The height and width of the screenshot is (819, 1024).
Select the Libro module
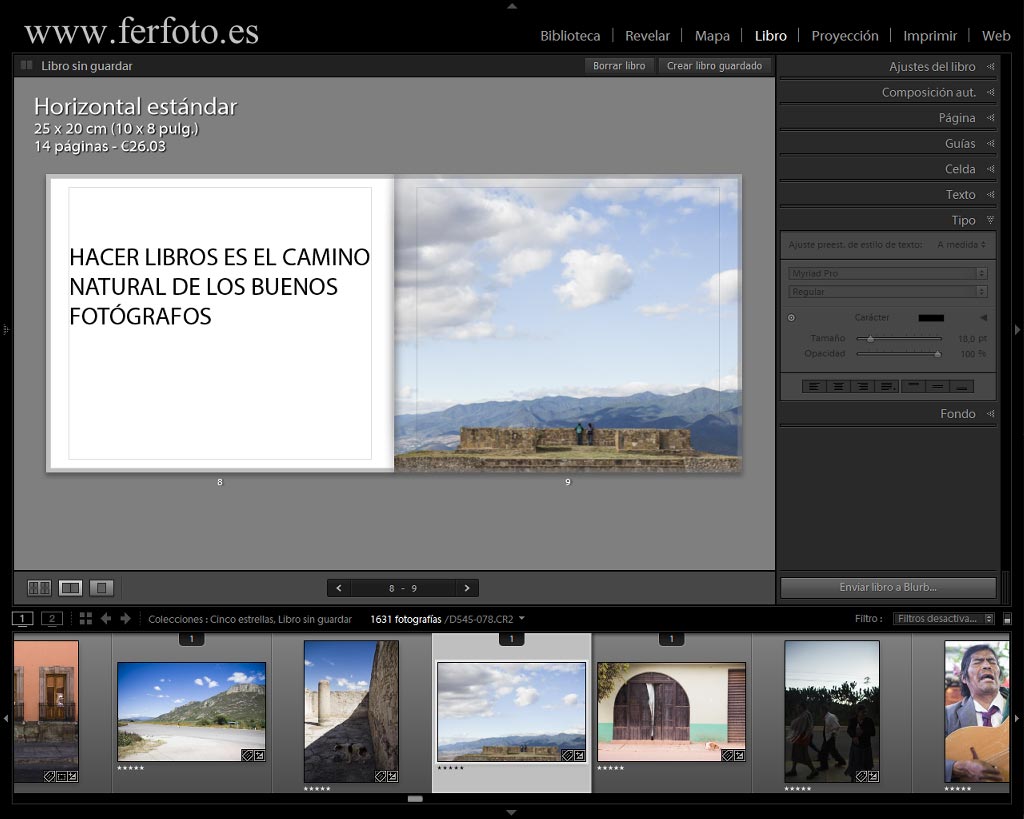[771, 36]
